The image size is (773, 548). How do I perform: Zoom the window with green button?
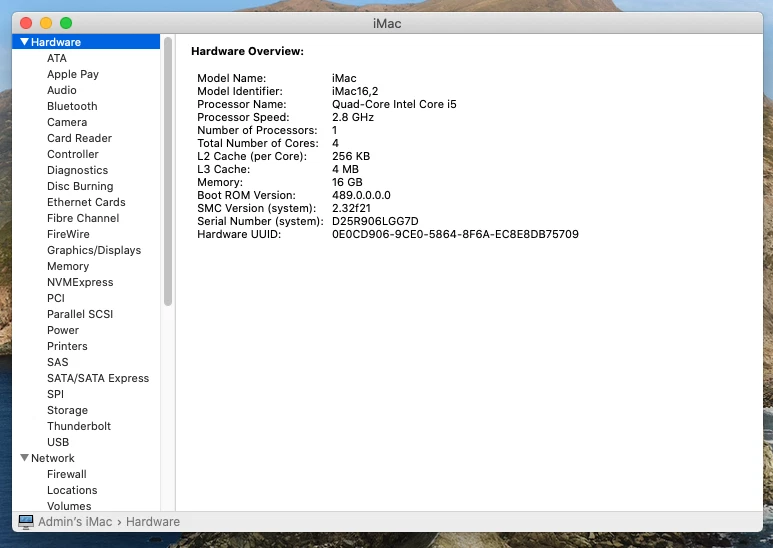tap(66, 23)
